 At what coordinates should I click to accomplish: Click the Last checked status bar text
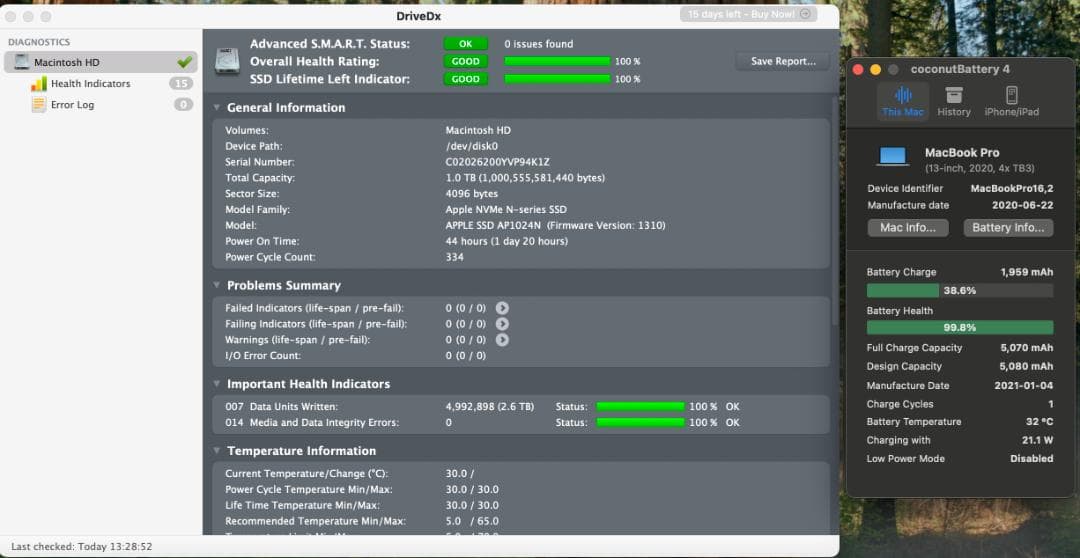pos(81,546)
